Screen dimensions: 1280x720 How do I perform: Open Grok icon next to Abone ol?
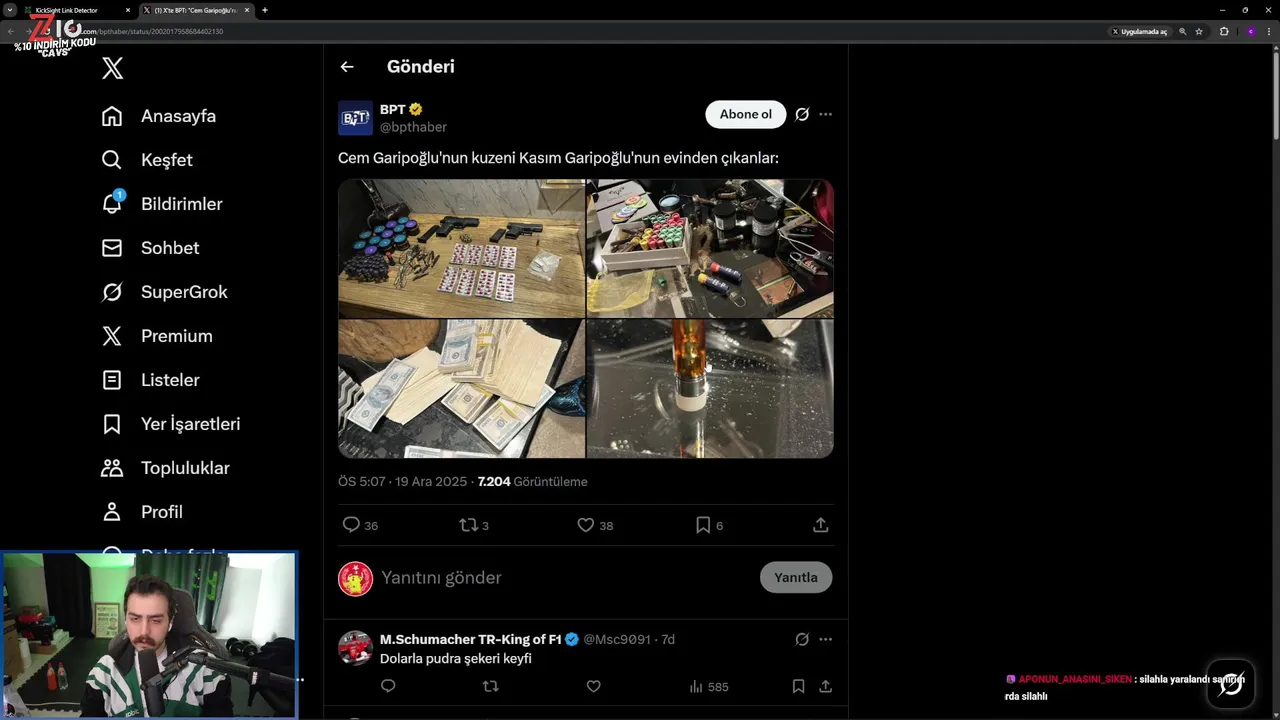coord(802,114)
